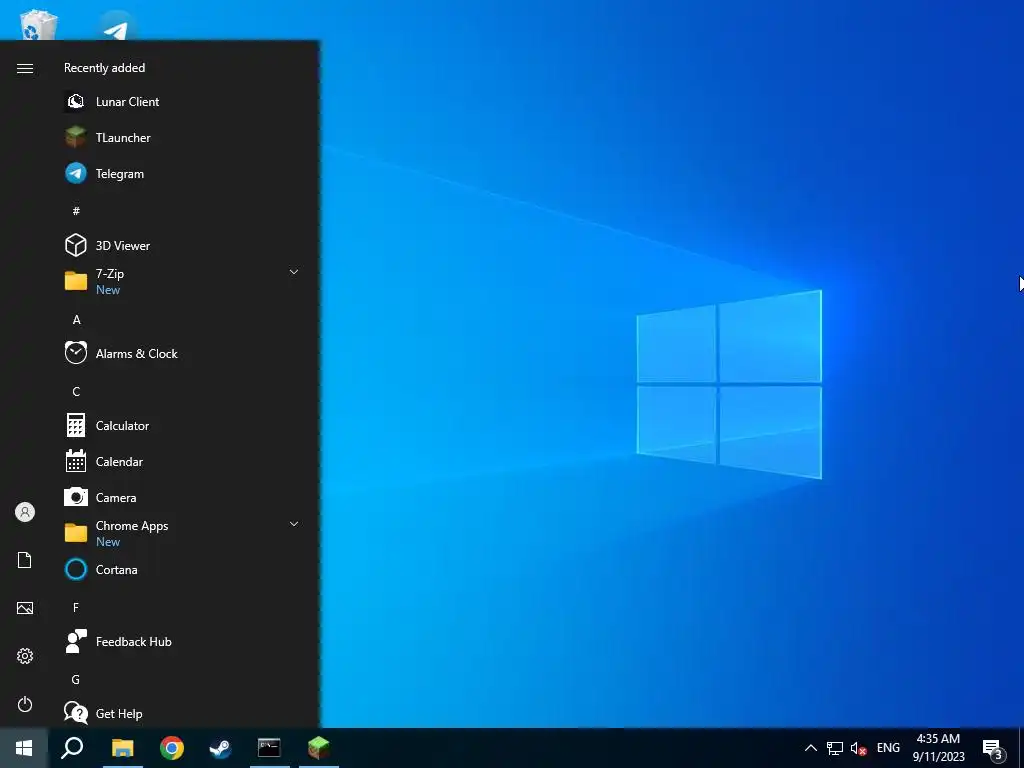Select the Recycle Bin desktop icon

(x=39, y=25)
